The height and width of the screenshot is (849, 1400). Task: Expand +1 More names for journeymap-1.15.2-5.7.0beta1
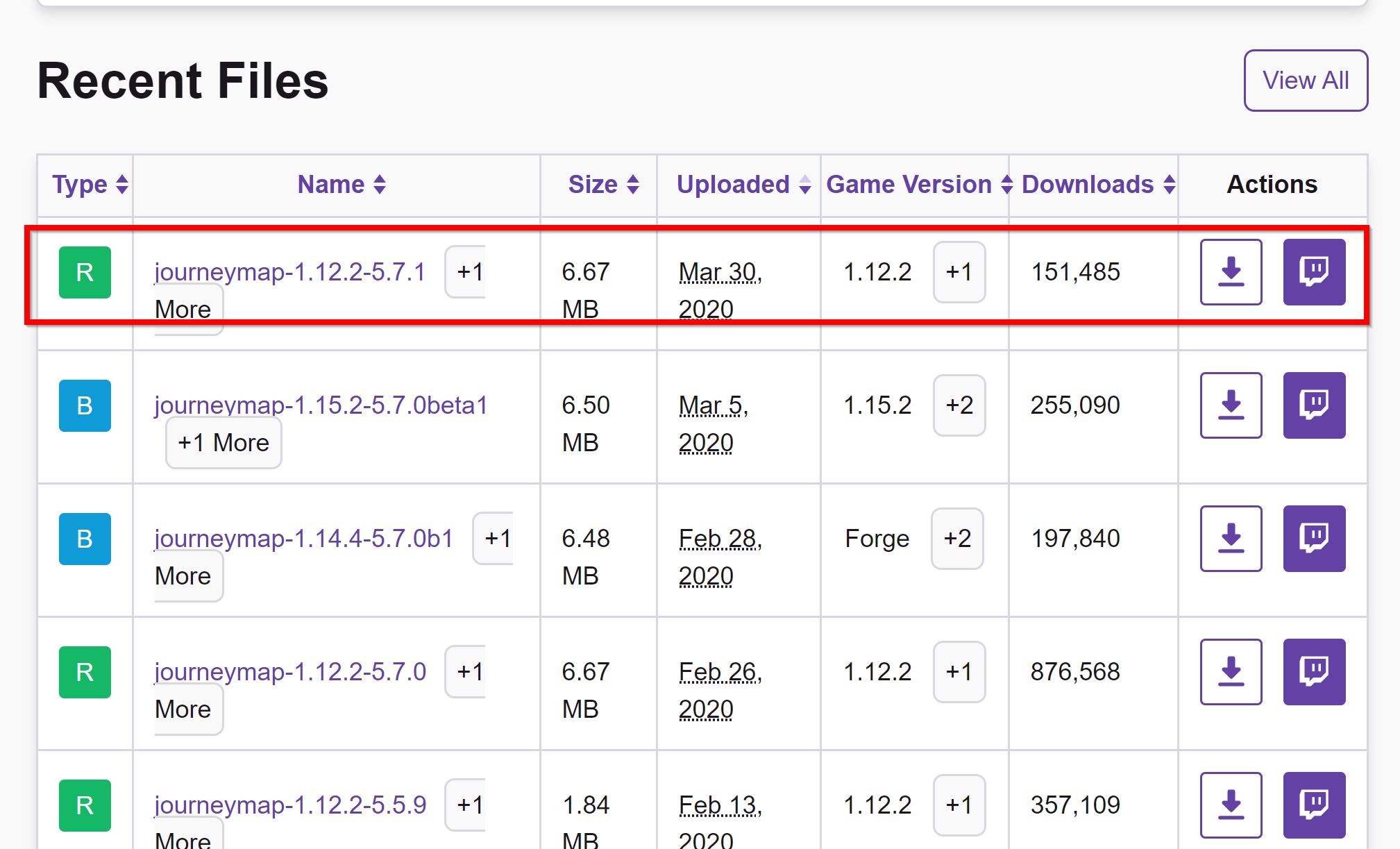[x=224, y=443]
